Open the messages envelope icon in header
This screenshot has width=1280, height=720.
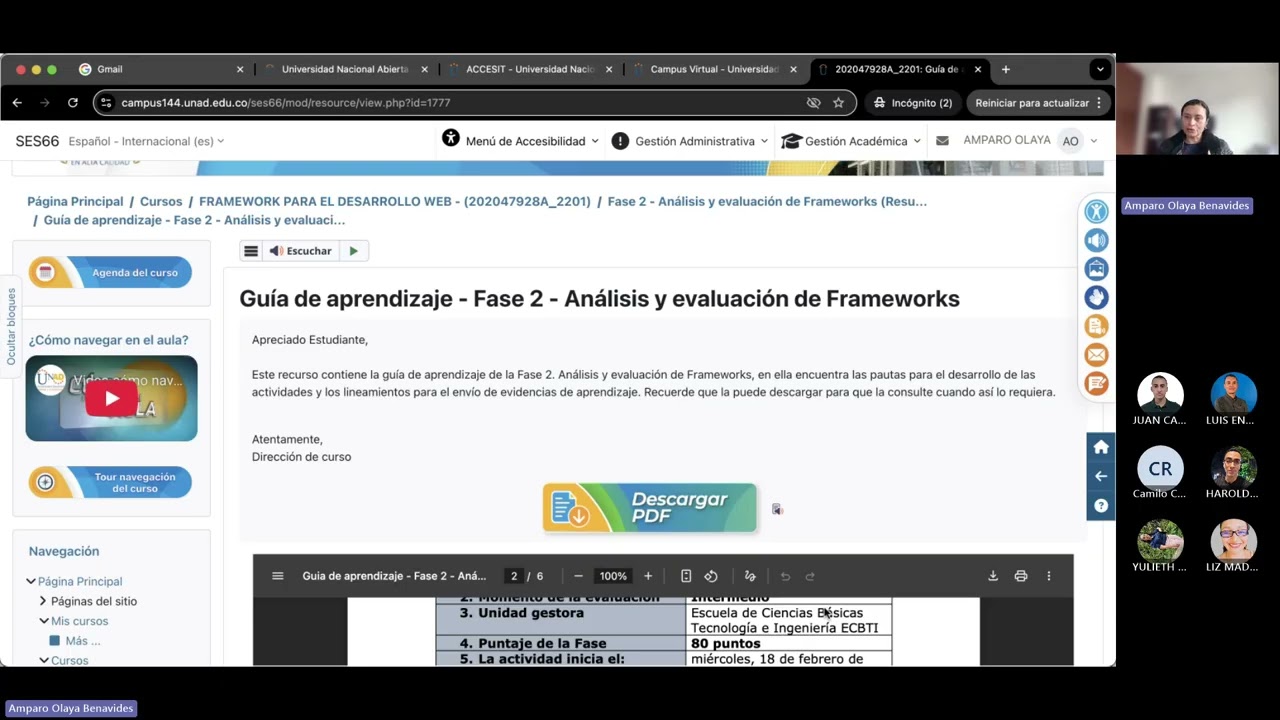(x=942, y=141)
